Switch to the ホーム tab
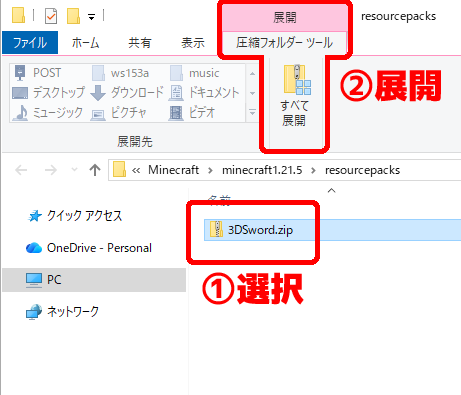 (86, 43)
